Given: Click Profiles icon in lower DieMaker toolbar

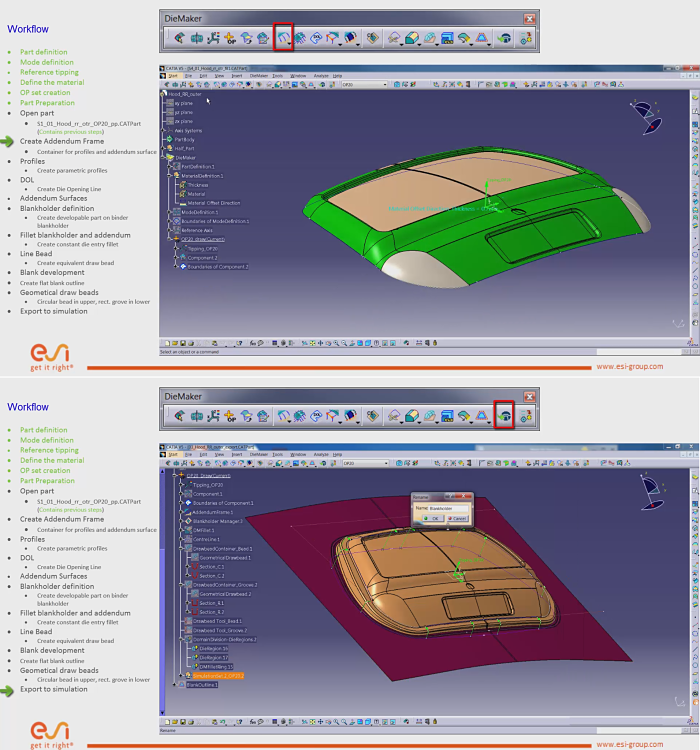Looking at the screenshot, I should tap(300, 416).
